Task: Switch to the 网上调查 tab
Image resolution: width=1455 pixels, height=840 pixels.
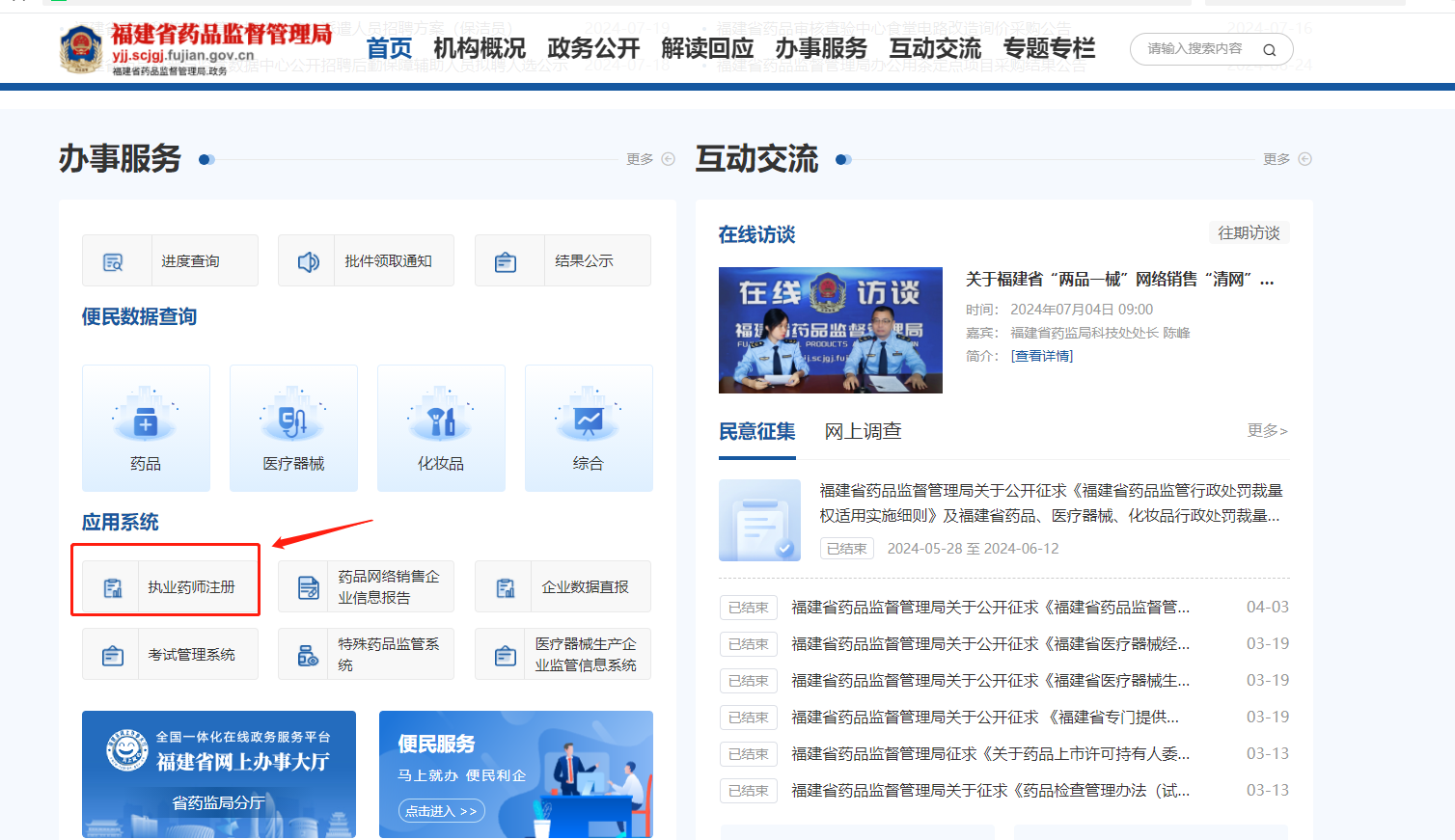Action: pyautogui.click(x=864, y=431)
